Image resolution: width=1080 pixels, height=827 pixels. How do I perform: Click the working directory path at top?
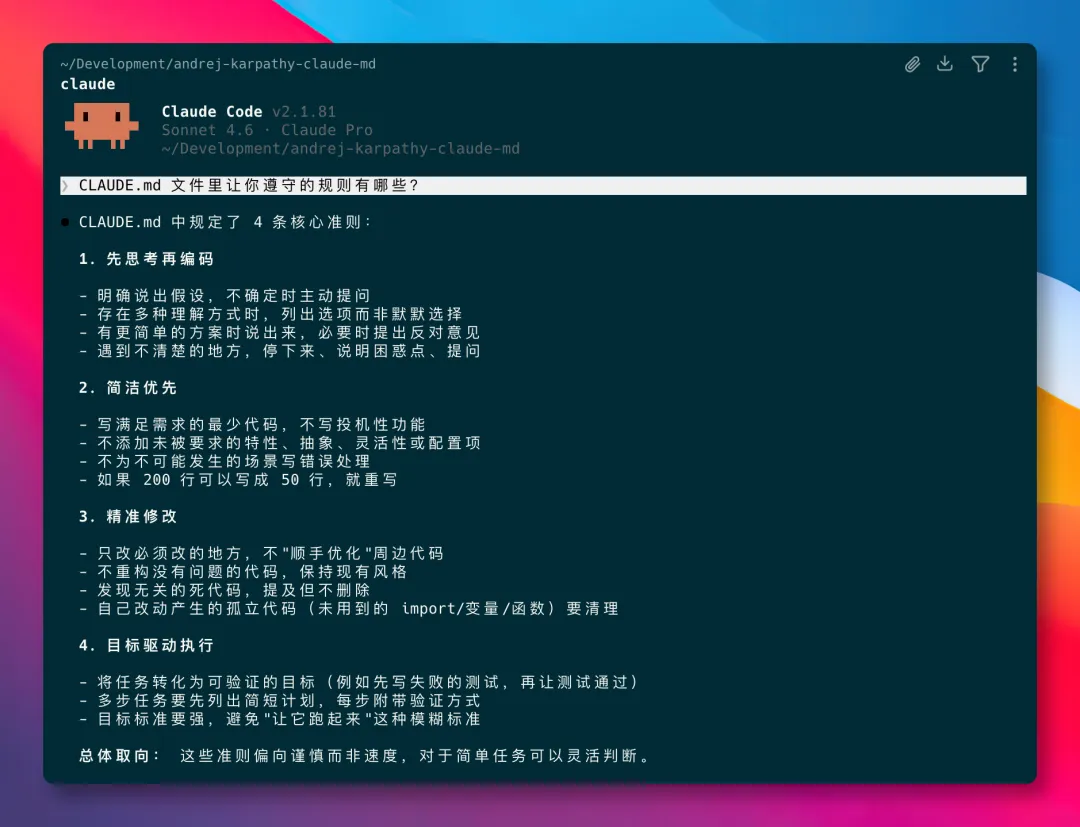coord(218,64)
